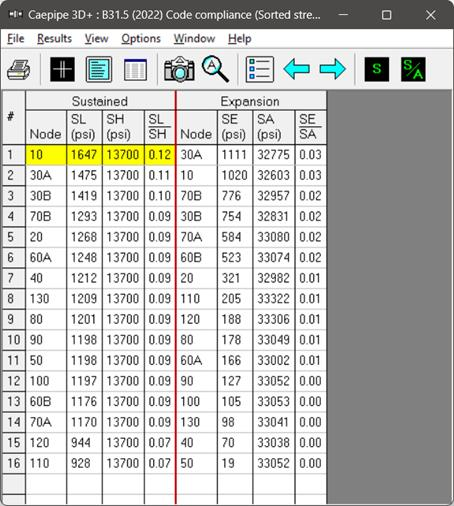Show stress ratios with S/A icon

pos(413,69)
